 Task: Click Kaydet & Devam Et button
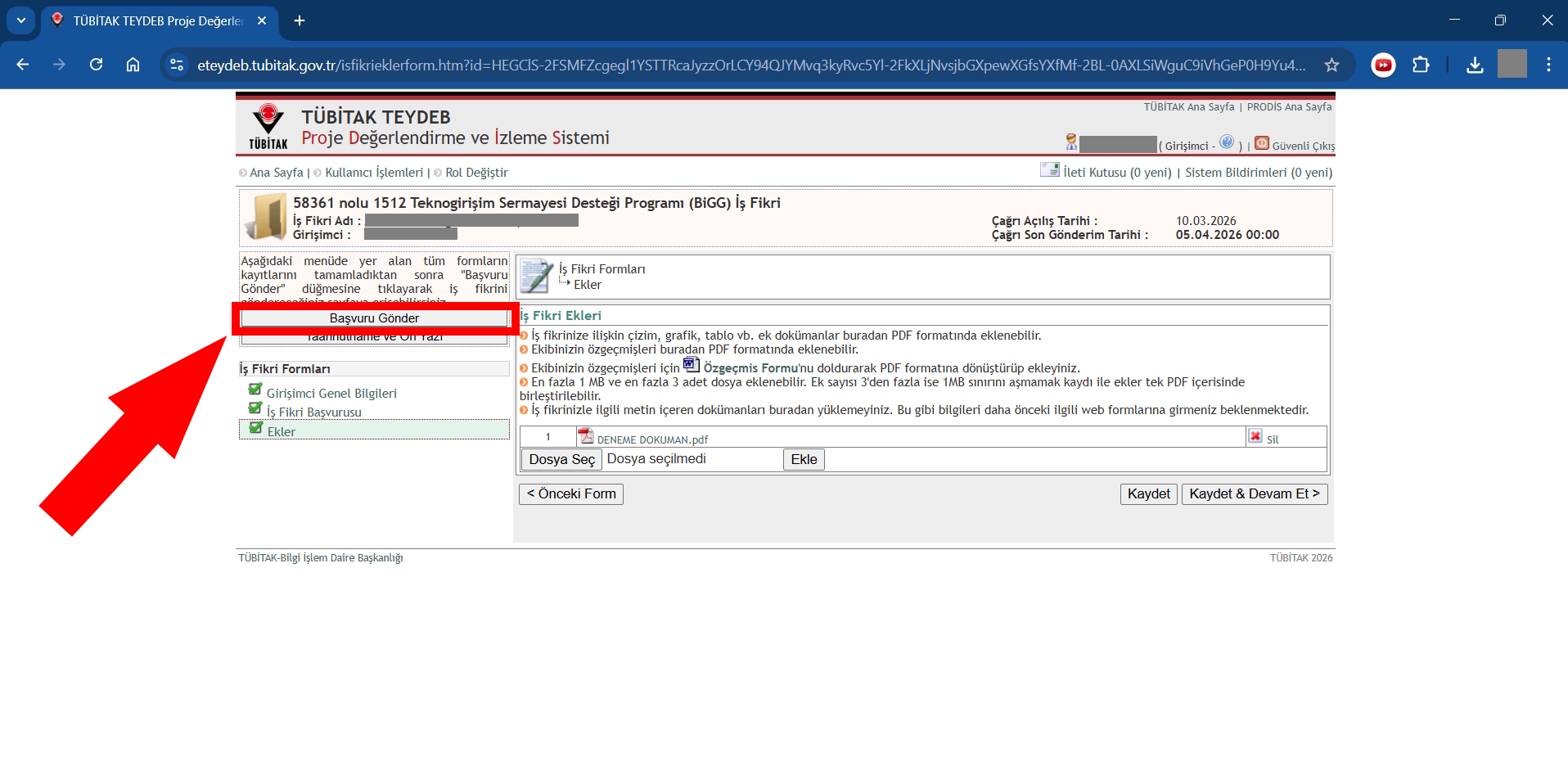point(1254,494)
